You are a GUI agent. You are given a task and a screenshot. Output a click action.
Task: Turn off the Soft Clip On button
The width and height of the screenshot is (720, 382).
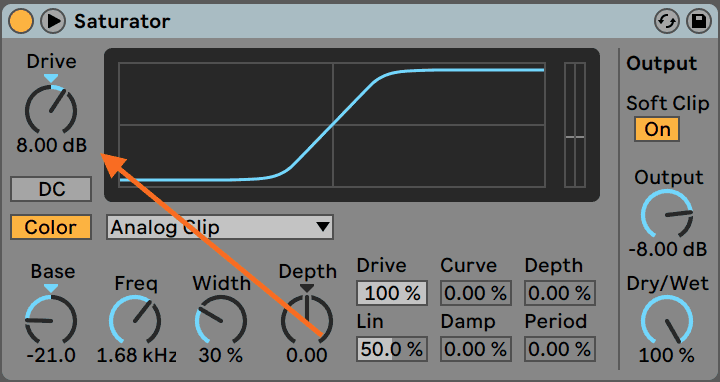pos(657,129)
